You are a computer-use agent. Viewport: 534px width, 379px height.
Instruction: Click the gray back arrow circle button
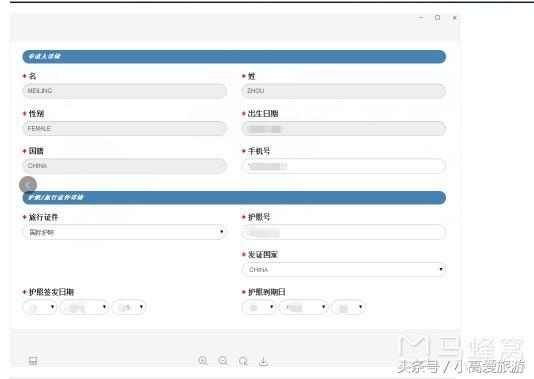(x=28, y=185)
